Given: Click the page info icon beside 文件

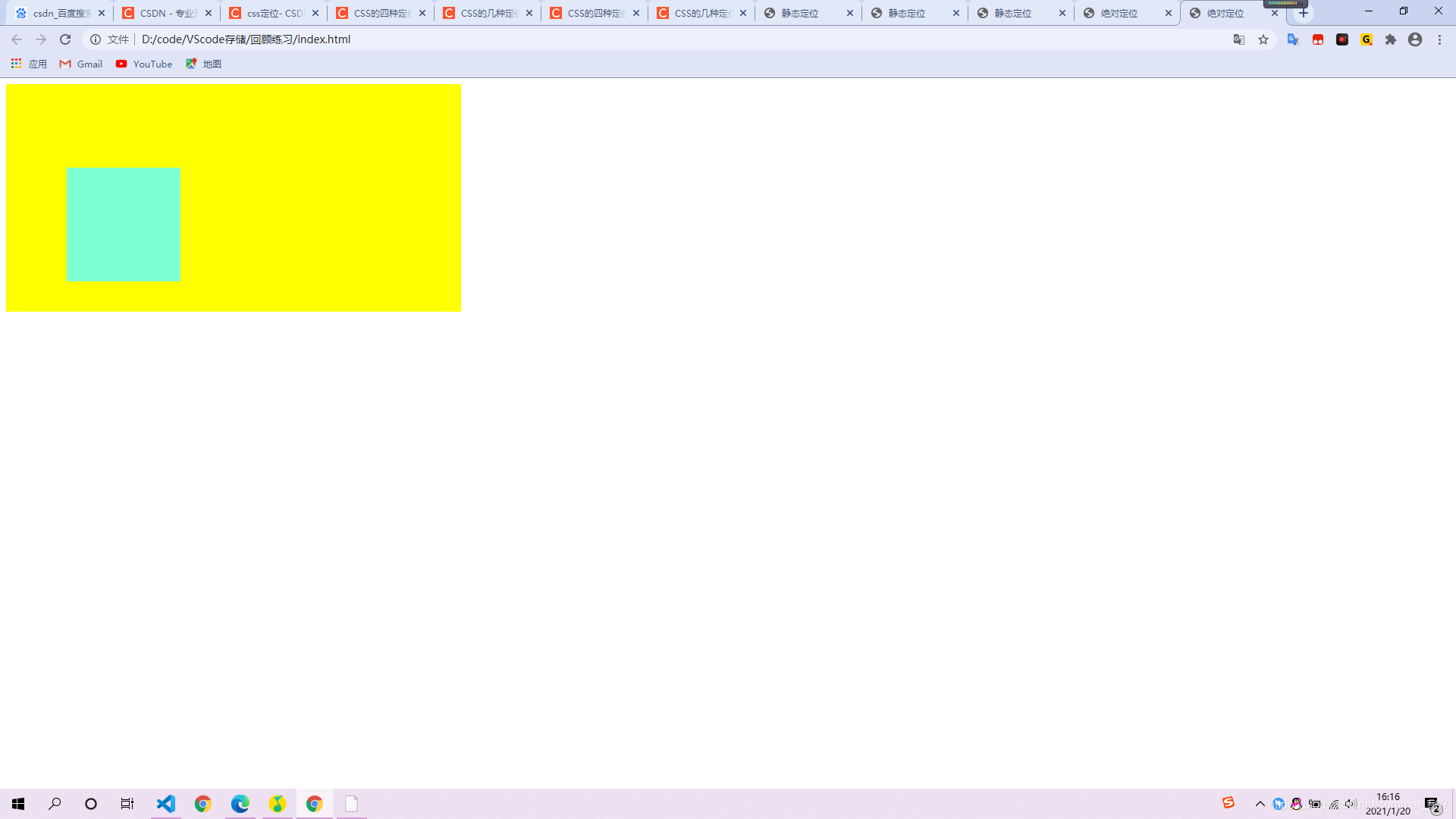Looking at the screenshot, I should 96,39.
